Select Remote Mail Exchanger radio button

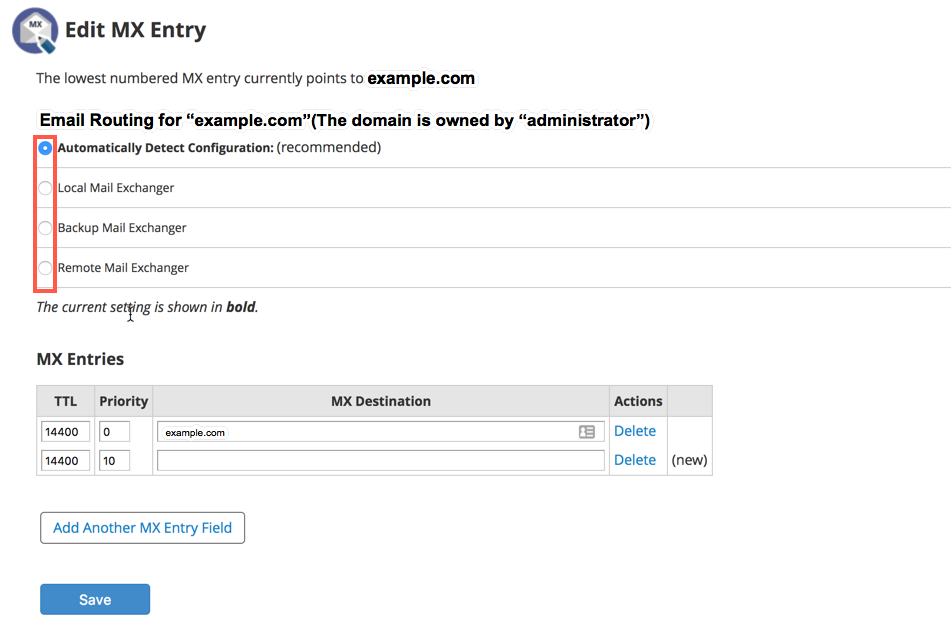45,268
